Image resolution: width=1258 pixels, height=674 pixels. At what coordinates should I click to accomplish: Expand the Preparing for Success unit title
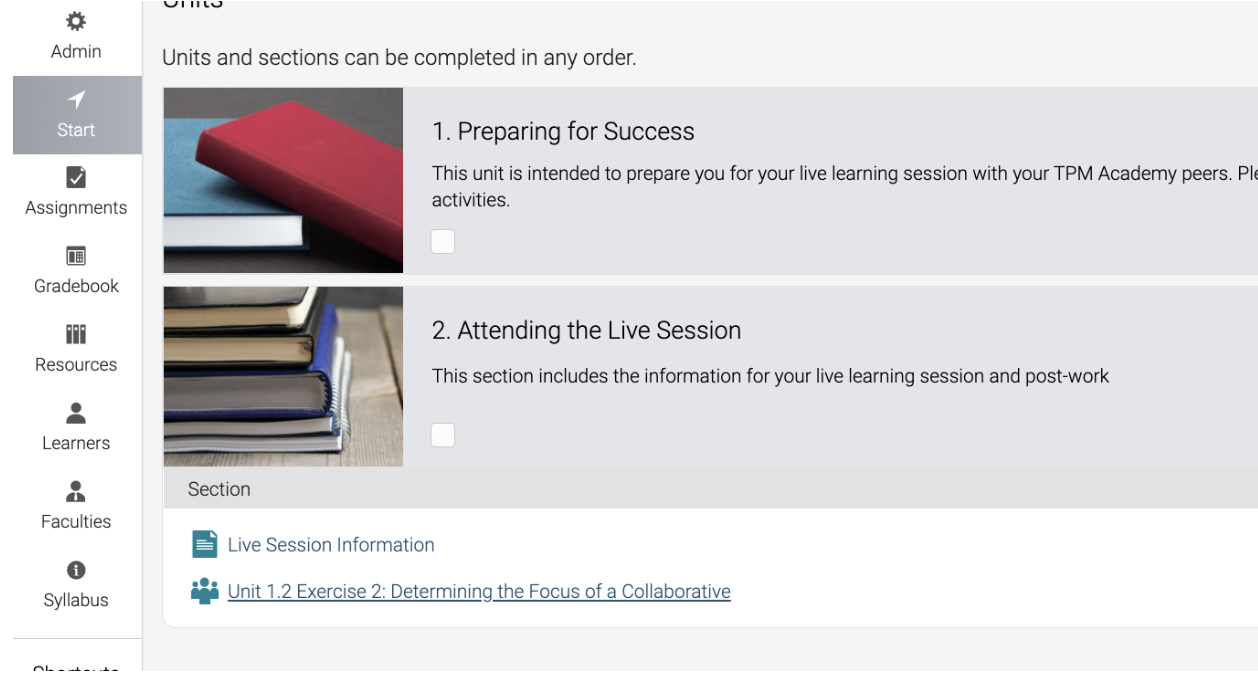click(563, 131)
